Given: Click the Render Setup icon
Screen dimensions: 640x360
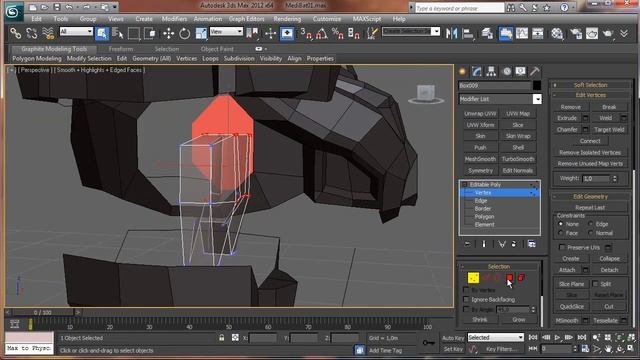Looking at the screenshot, I should coord(576,33).
